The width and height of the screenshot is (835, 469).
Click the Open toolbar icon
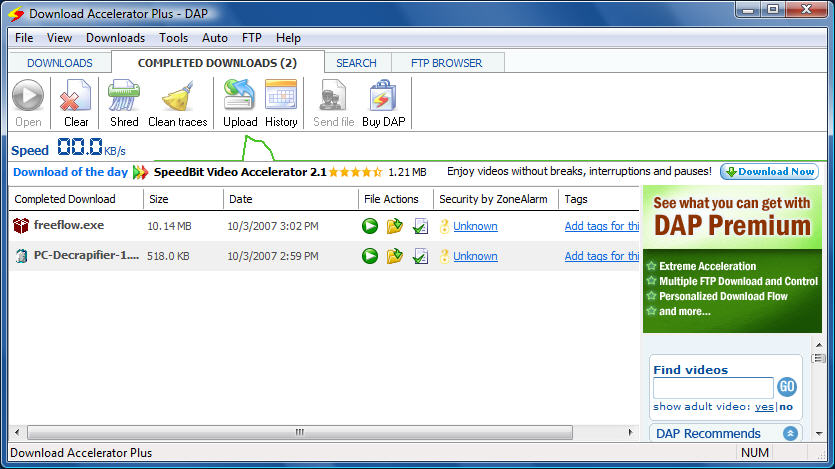click(28, 96)
